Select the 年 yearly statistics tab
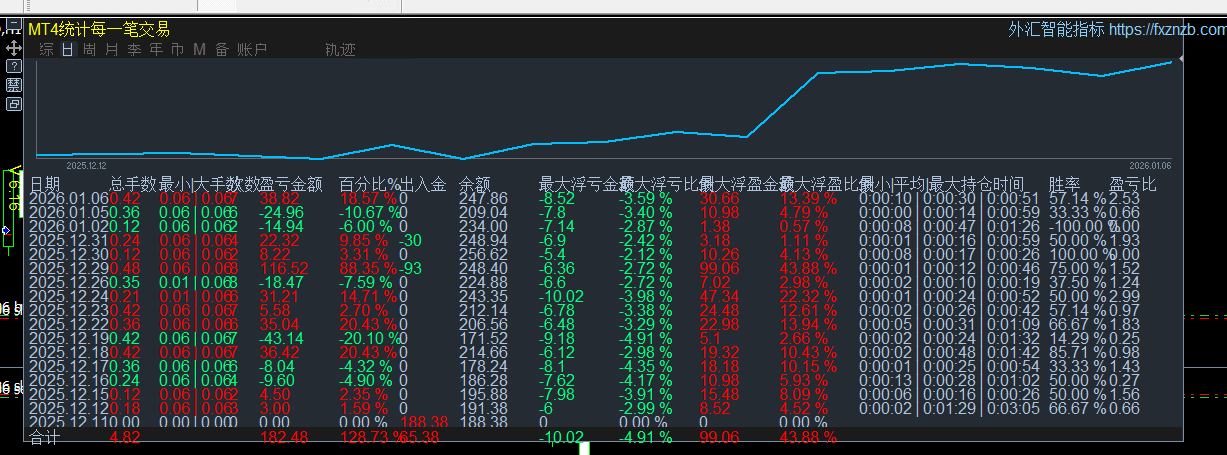 156,49
